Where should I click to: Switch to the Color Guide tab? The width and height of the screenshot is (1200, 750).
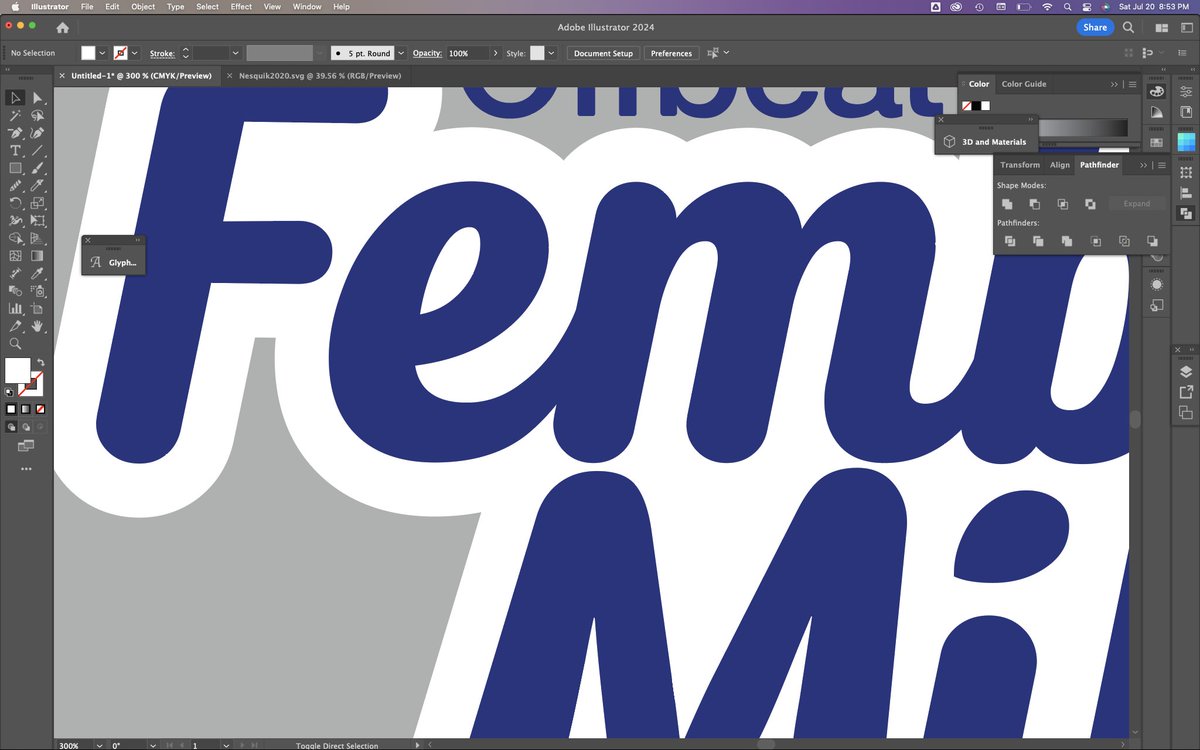(x=1024, y=84)
